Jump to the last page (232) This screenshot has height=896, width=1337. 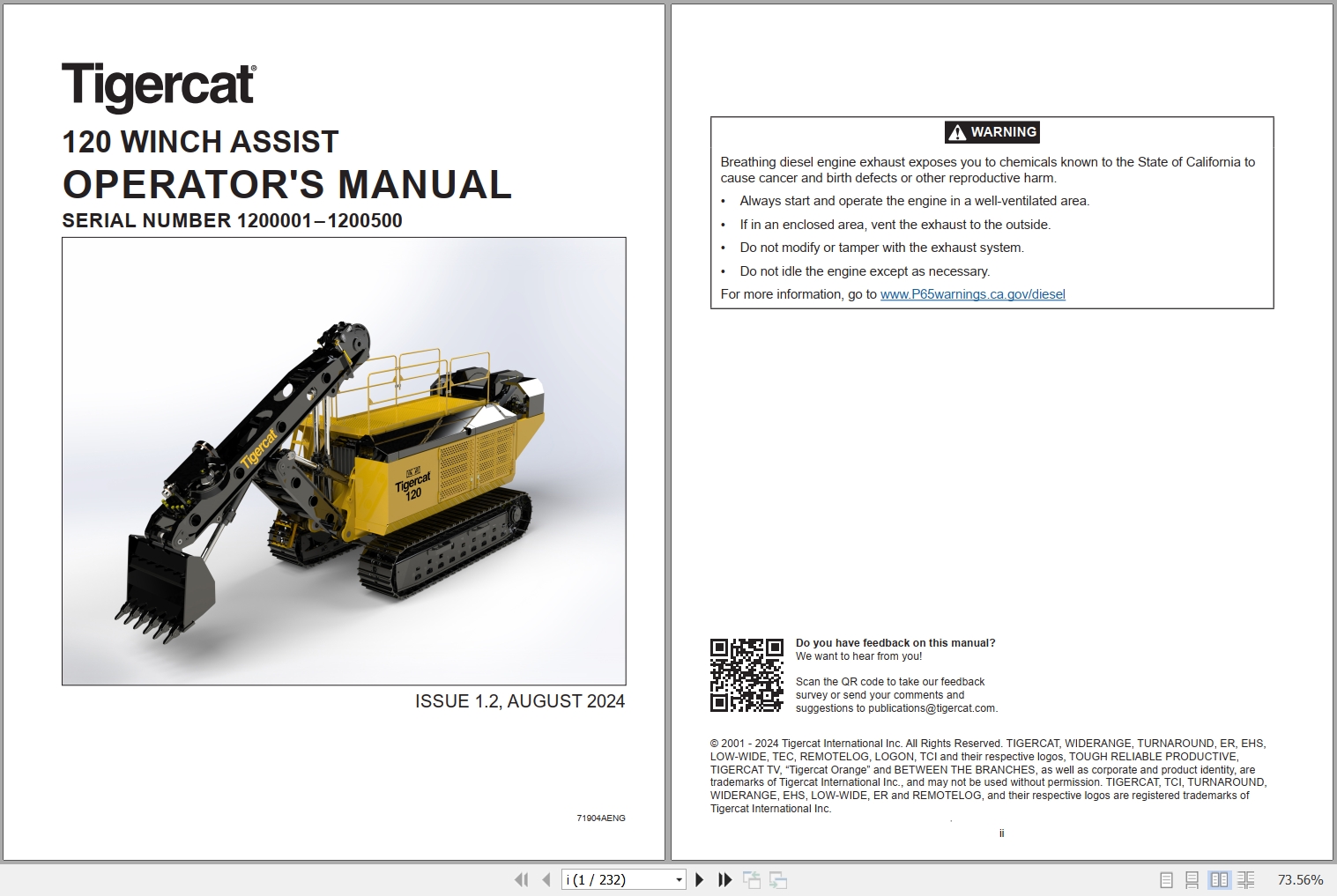pyautogui.click(x=724, y=879)
